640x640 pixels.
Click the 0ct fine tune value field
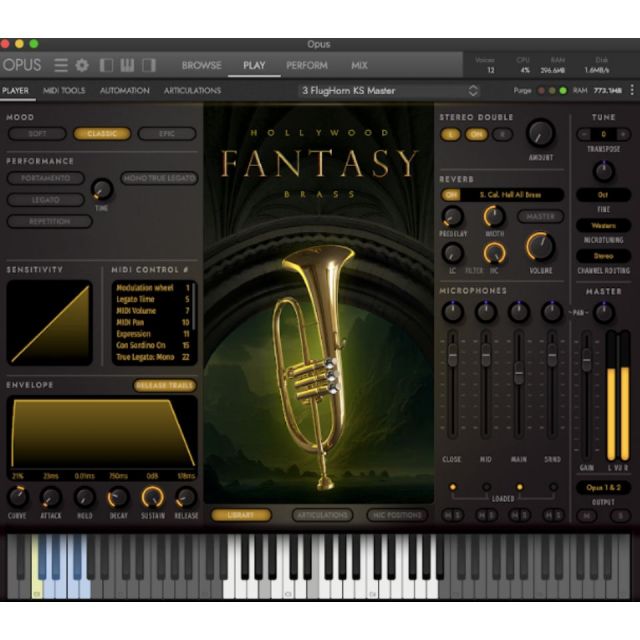point(603,195)
